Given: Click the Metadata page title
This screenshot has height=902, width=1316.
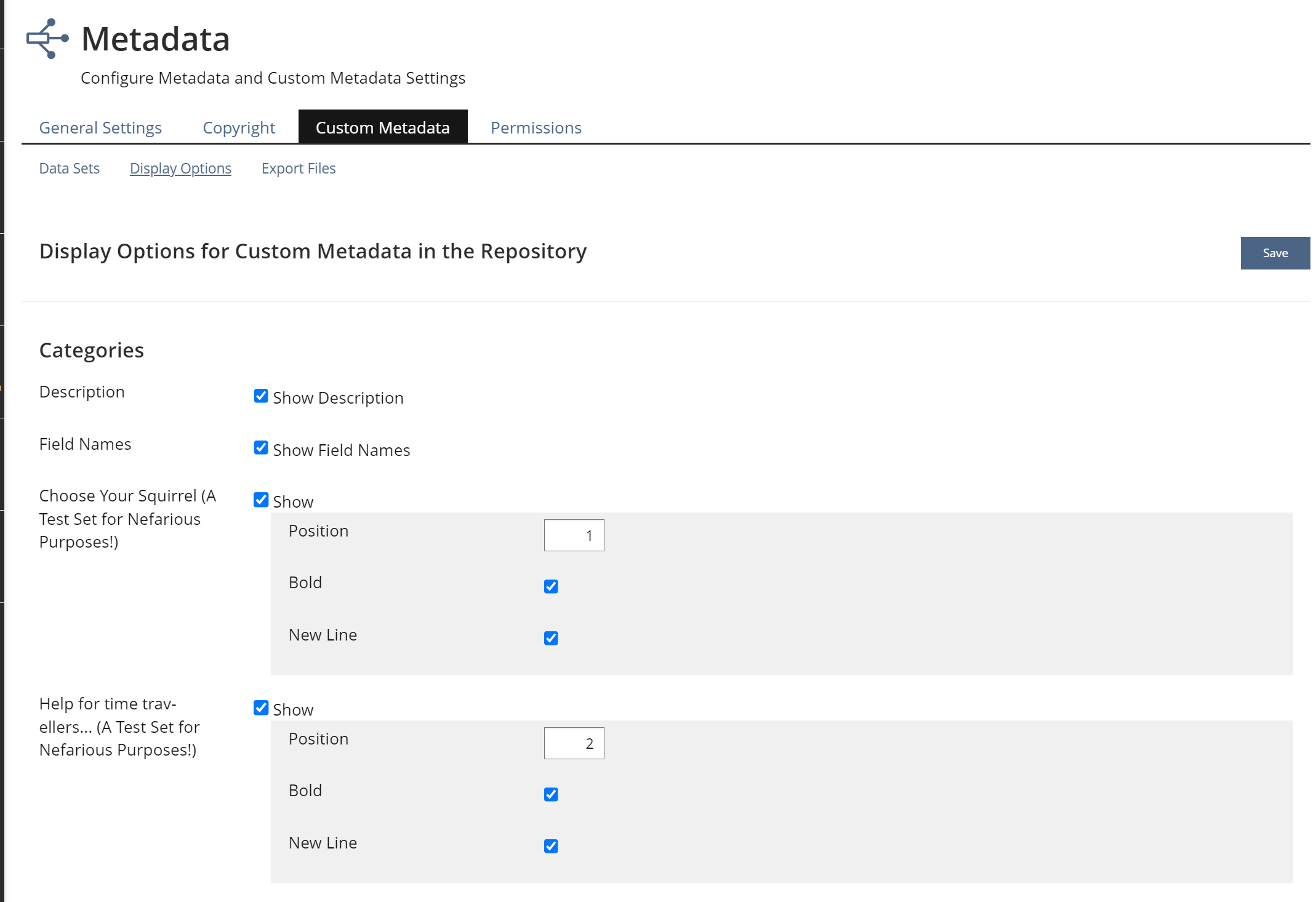Looking at the screenshot, I should pyautogui.click(x=155, y=39).
